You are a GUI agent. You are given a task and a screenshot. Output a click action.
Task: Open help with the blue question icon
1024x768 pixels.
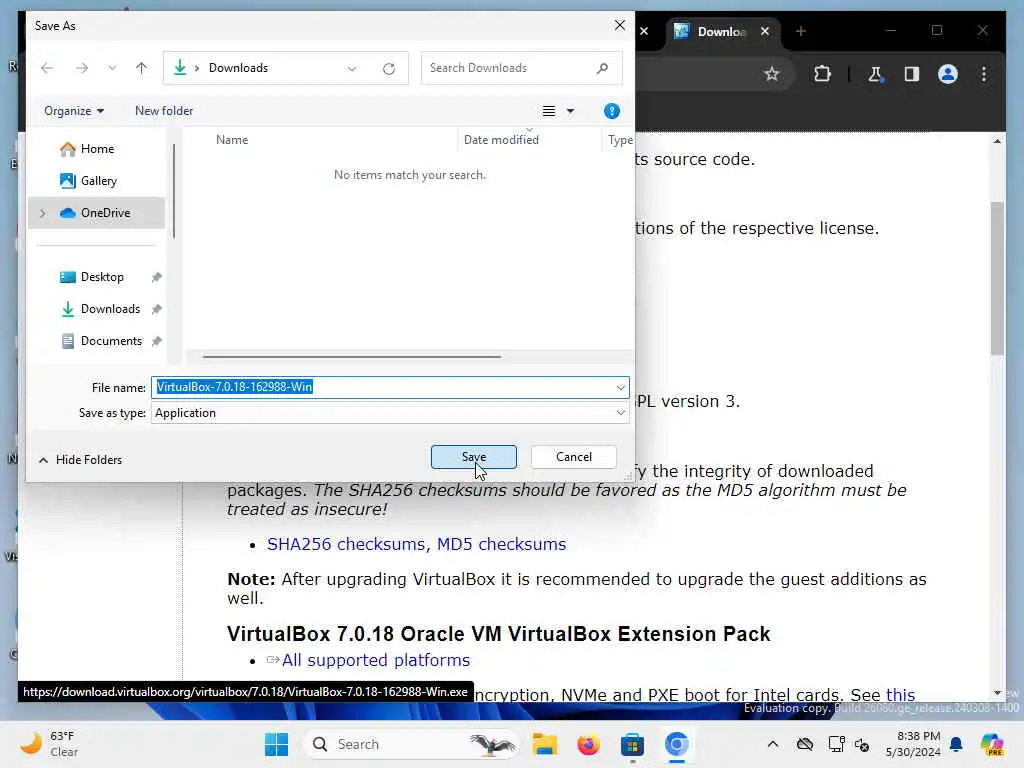611,111
